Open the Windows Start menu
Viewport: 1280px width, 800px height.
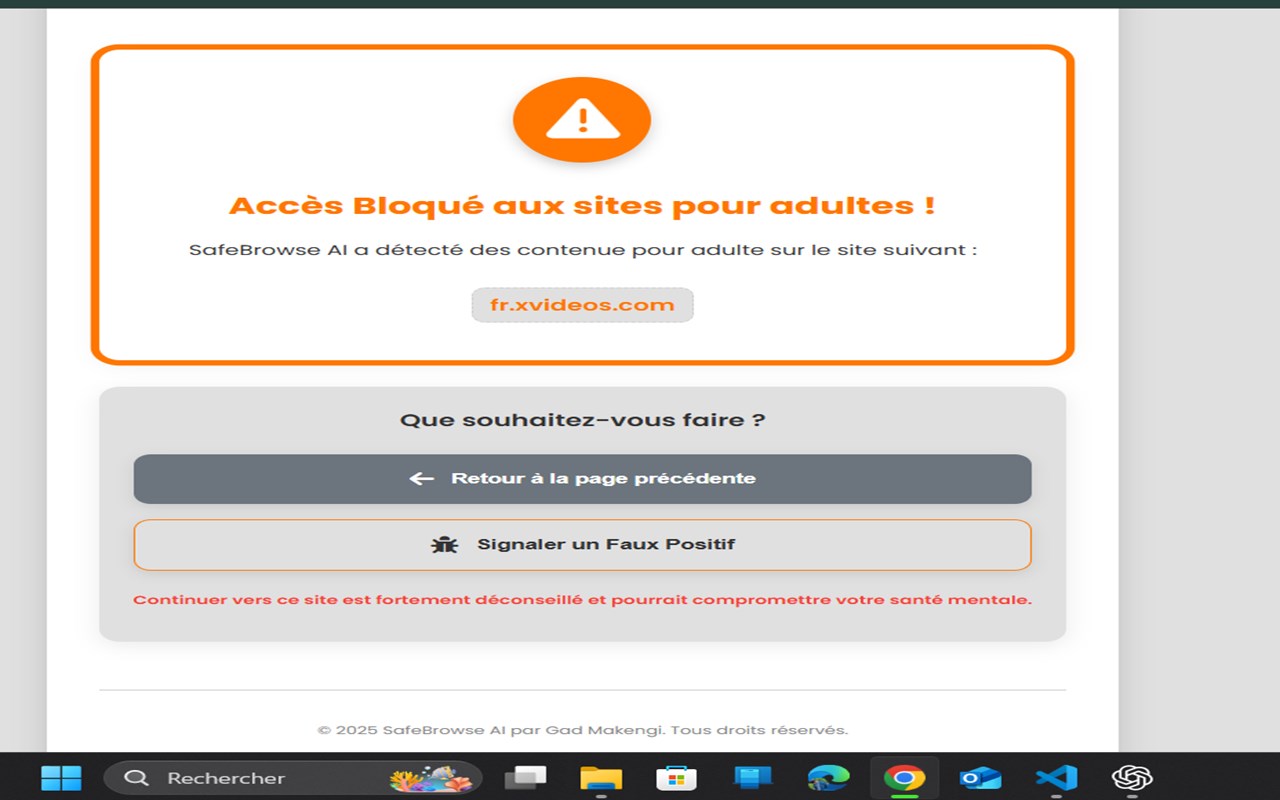tap(61, 778)
